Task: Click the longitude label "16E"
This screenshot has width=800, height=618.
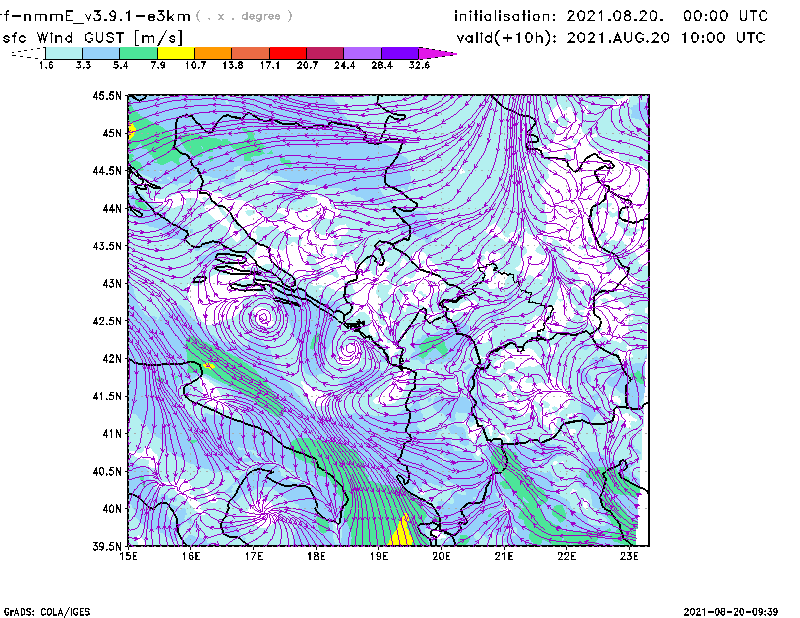Action: point(191,556)
